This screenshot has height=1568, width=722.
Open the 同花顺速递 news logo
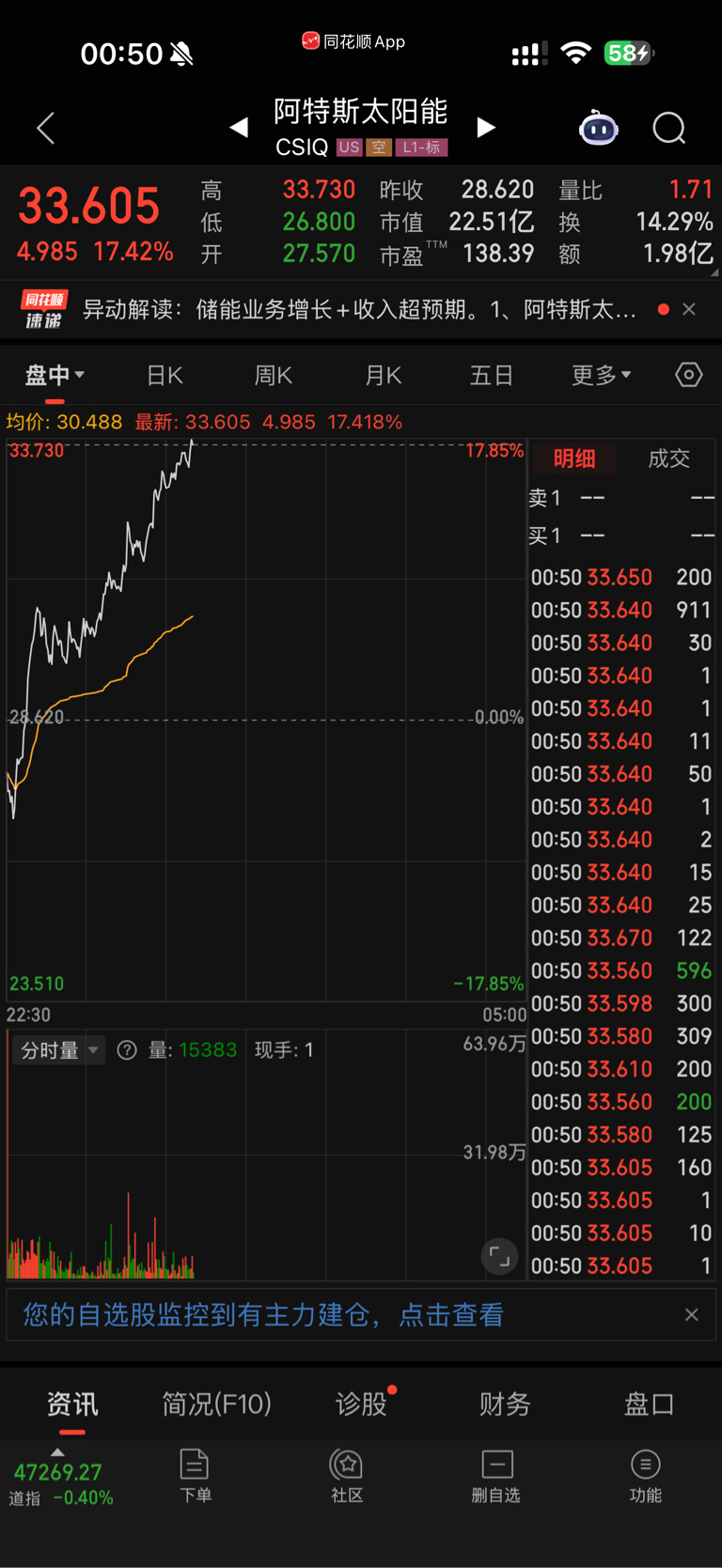[x=44, y=309]
